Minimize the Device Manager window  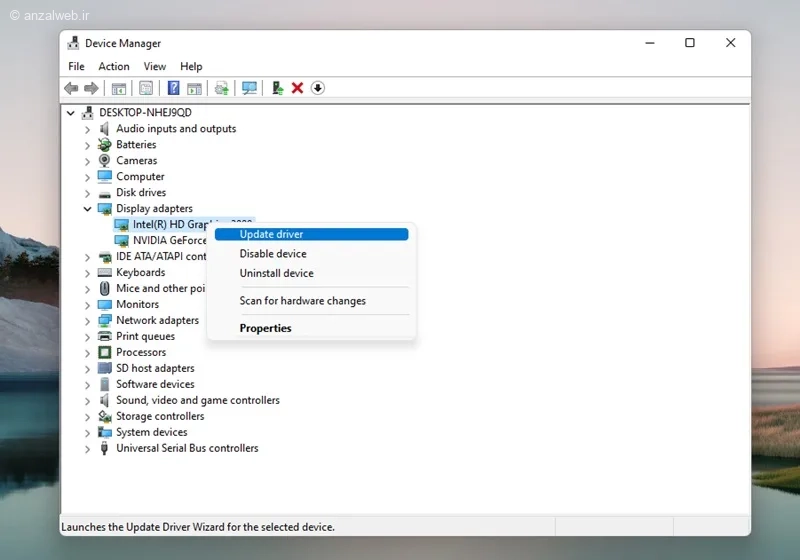point(649,43)
